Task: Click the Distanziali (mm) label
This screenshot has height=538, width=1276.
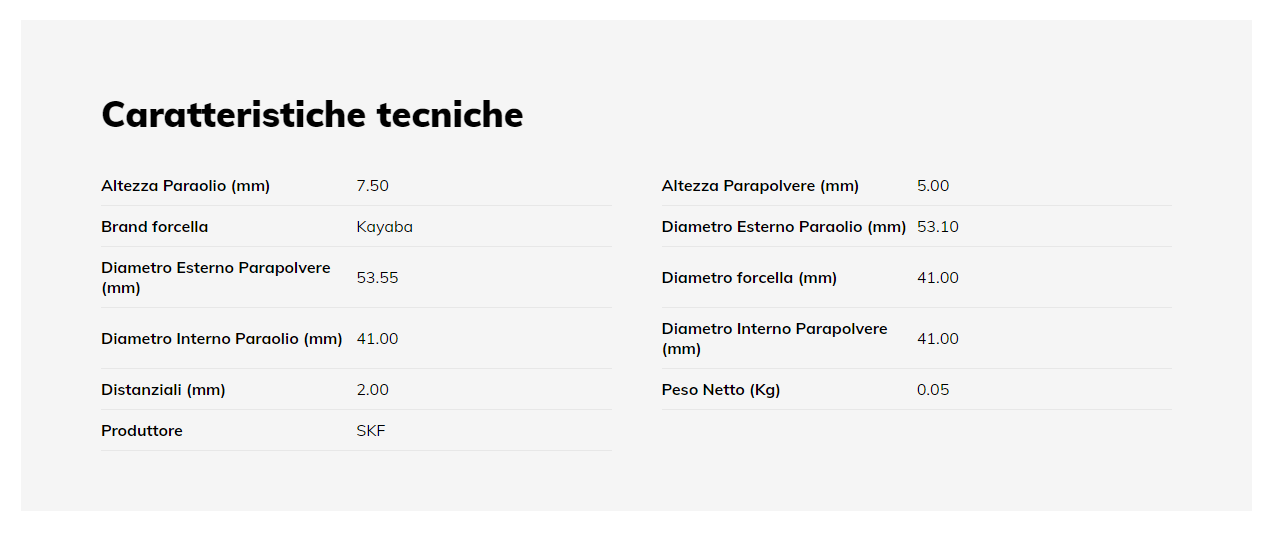Action: click(x=163, y=390)
